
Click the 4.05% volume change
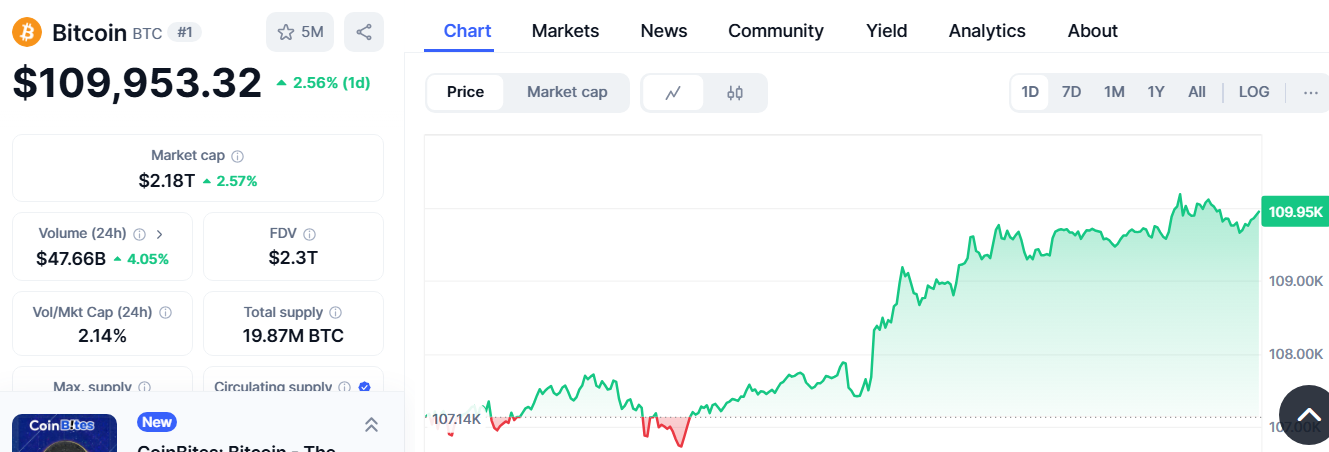tap(140, 259)
